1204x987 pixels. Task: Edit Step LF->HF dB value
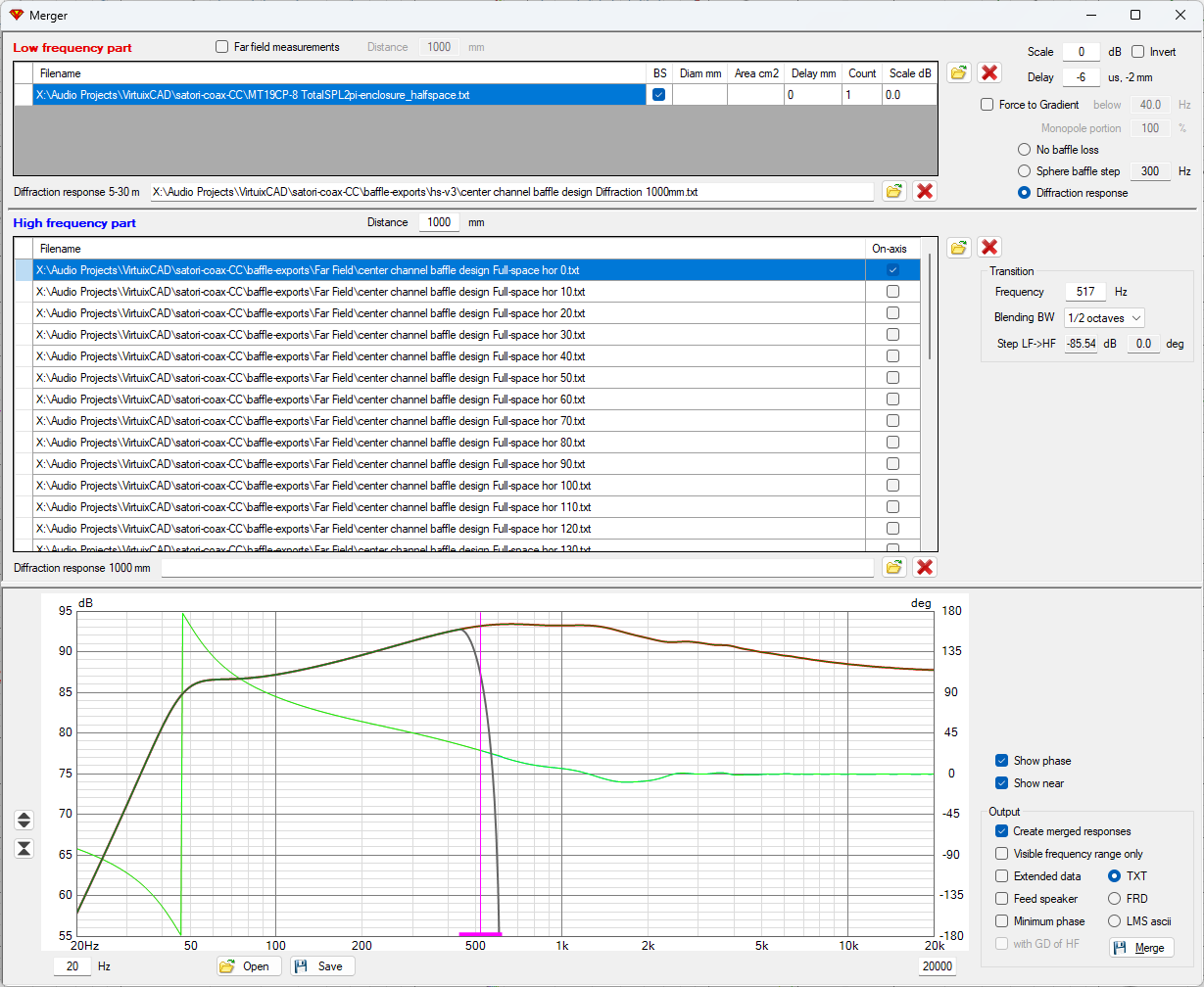coord(1082,344)
